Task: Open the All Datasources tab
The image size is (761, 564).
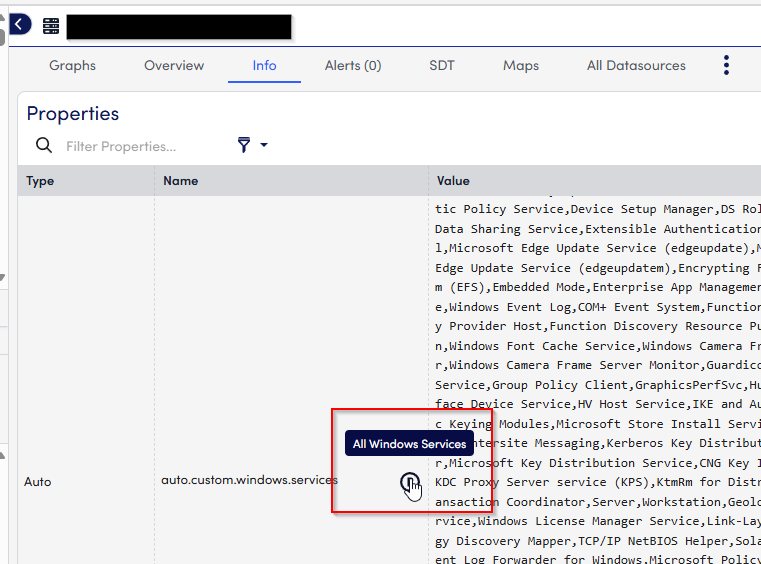Action: tap(636, 66)
